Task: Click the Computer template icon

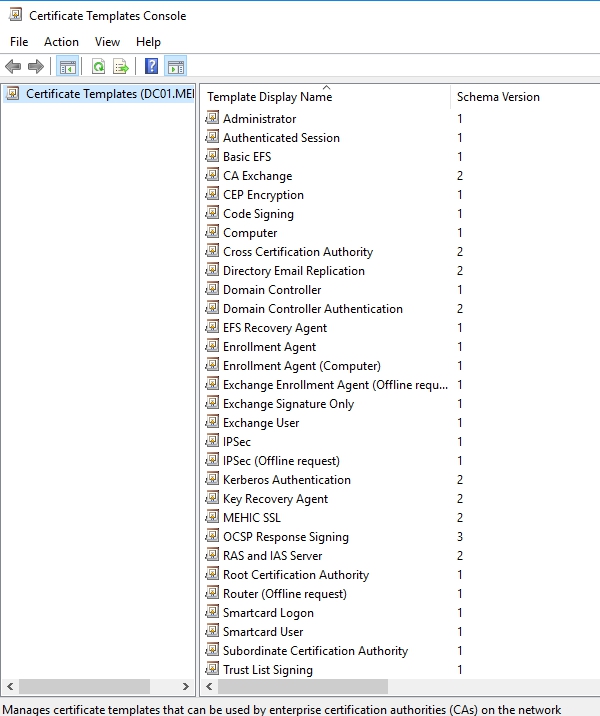Action: (212, 232)
